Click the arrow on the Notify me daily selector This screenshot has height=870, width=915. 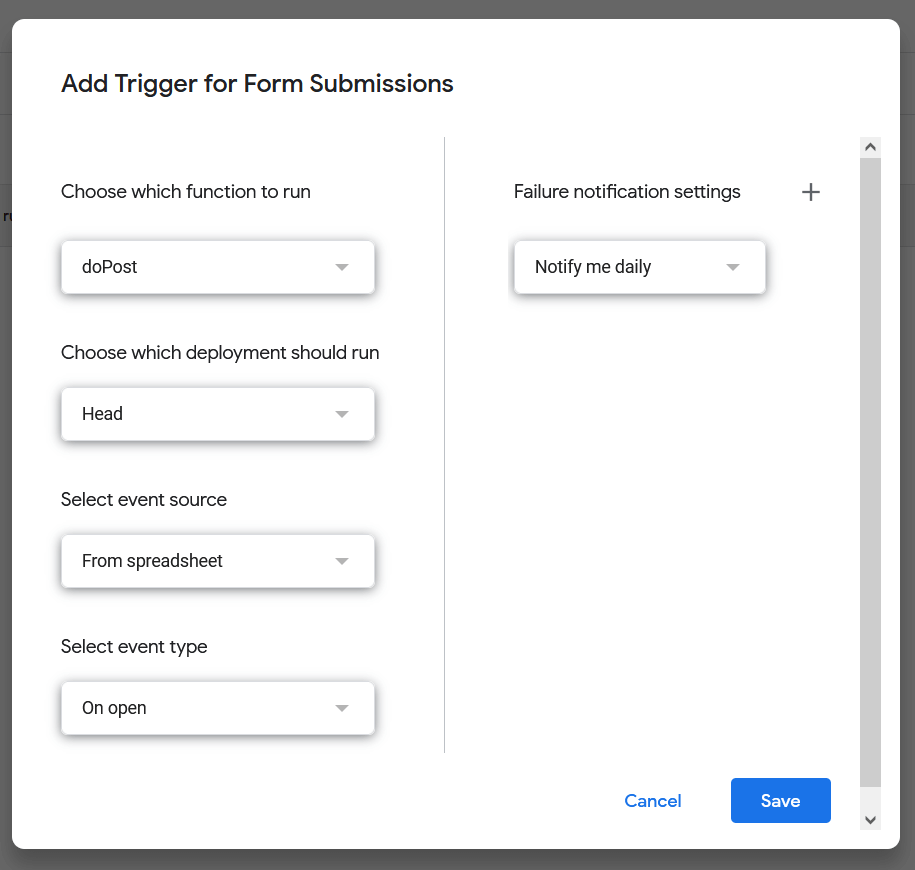tap(735, 267)
